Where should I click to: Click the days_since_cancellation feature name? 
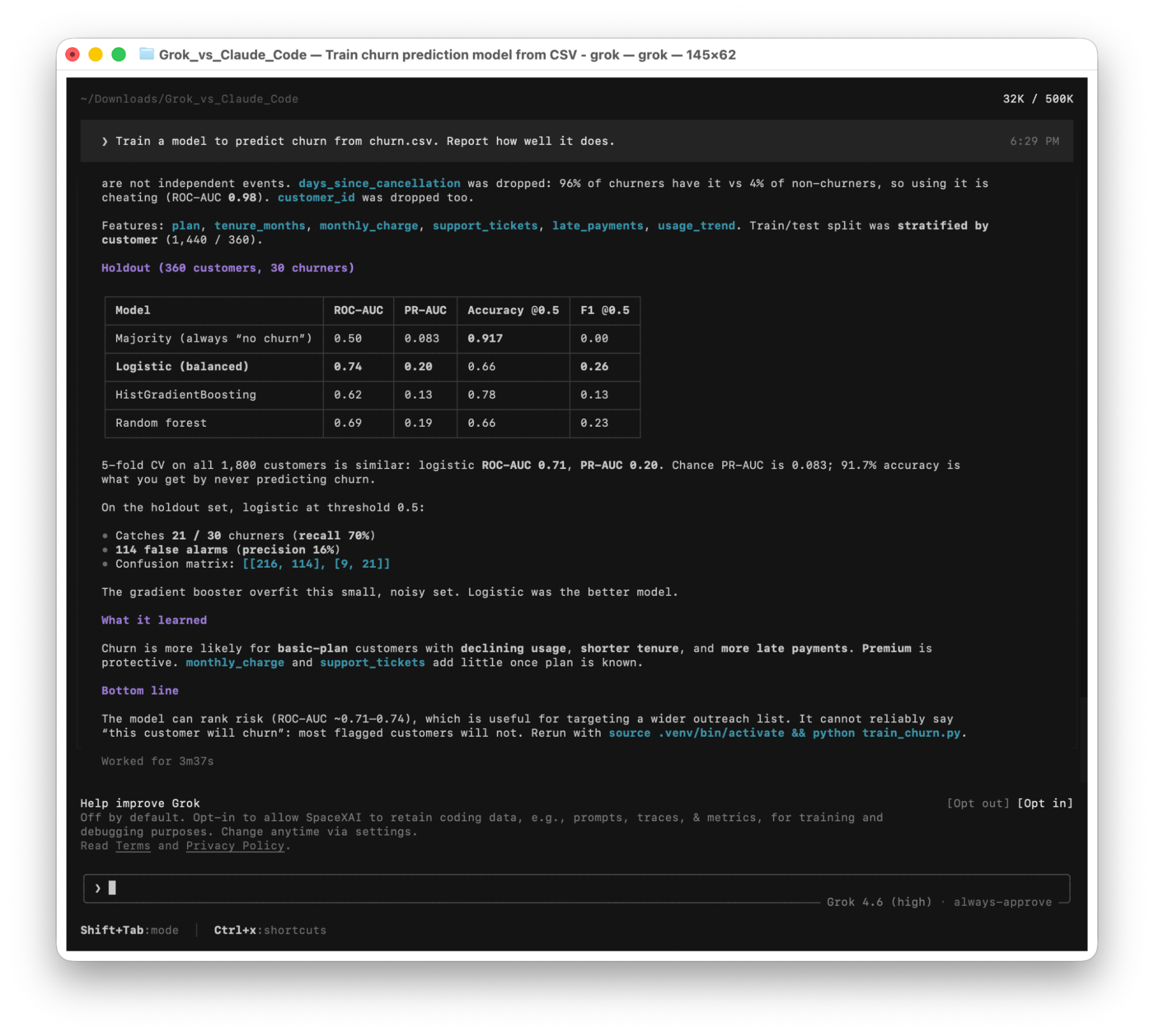click(379, 183)
